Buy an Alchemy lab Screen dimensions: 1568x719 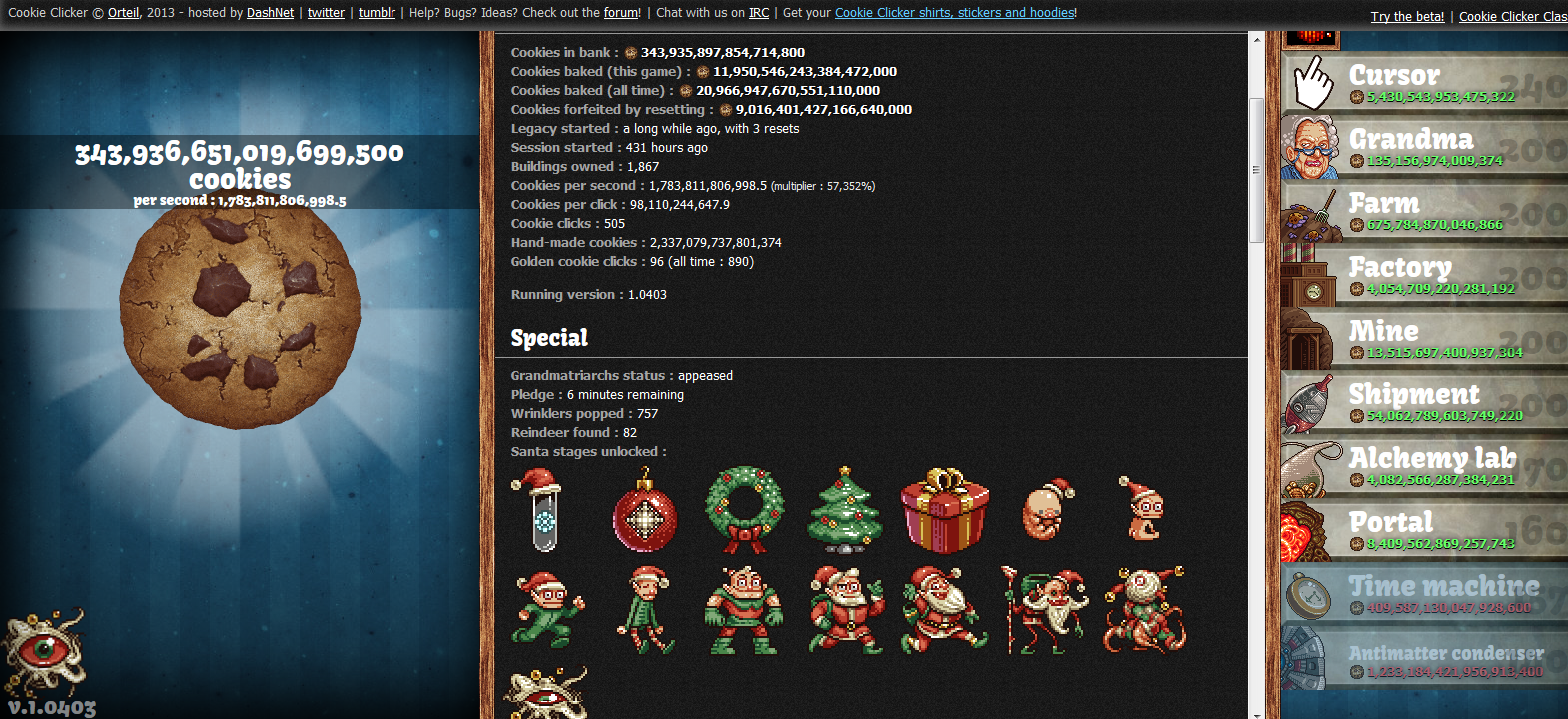(1424, 467)
